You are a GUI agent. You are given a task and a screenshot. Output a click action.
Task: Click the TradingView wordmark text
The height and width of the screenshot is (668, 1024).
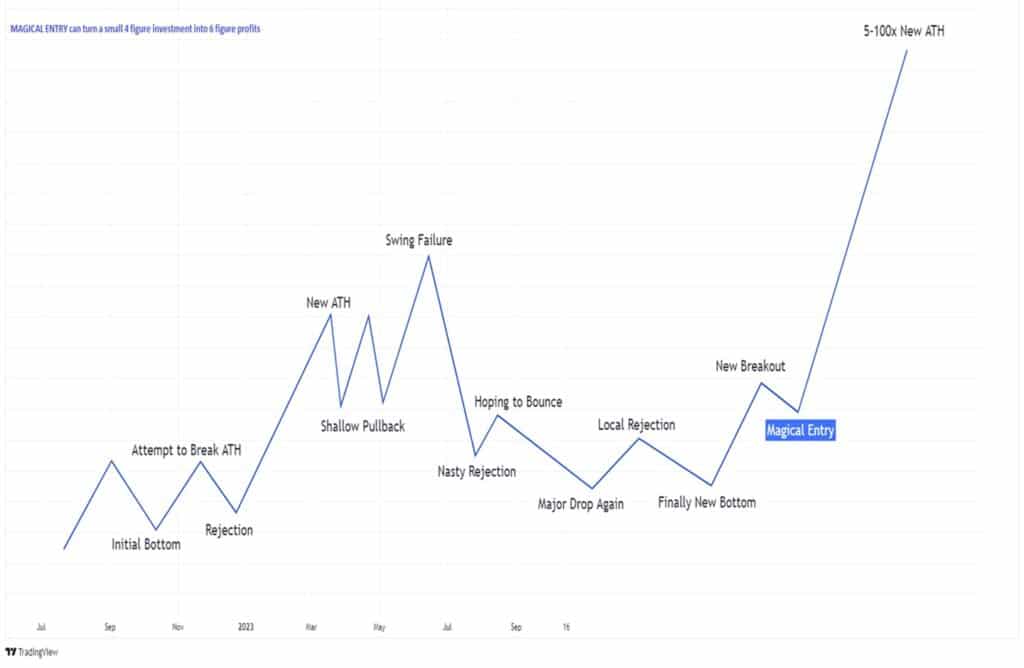35,650
